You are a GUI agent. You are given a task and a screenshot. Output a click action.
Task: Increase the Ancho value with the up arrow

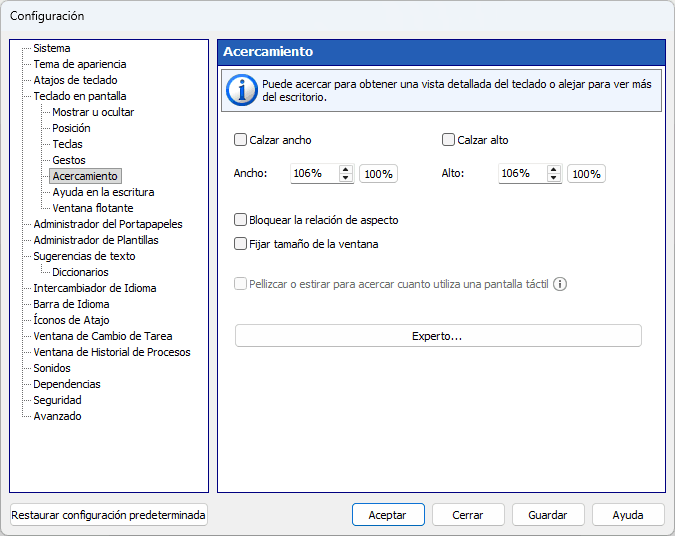point(346,170)
